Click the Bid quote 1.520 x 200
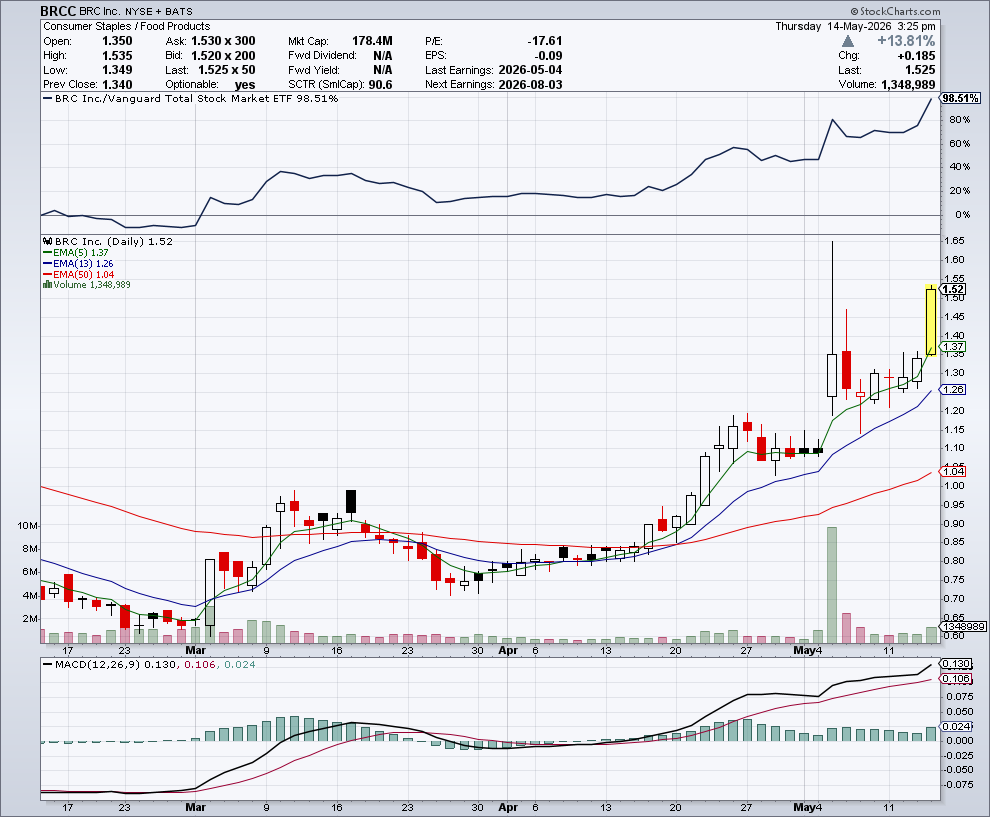Screen dimensions: 990x817 (223, 56)
